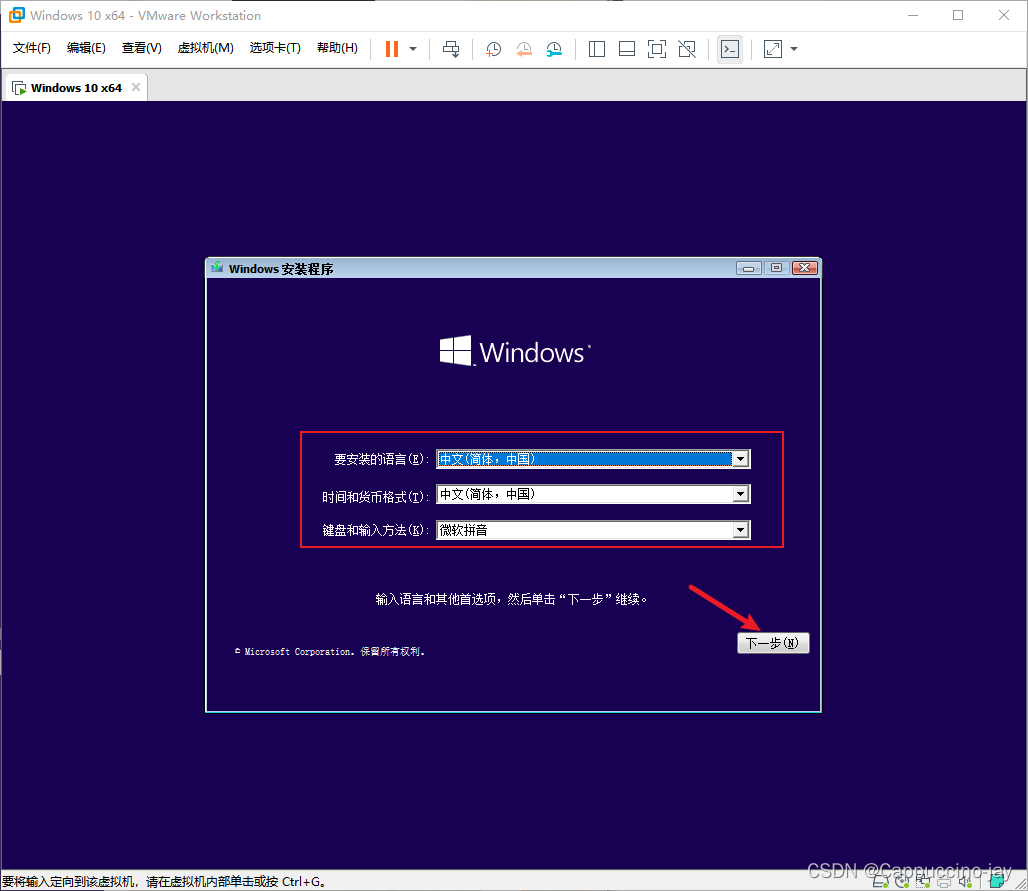Viewport: 1028px width, 891px height.
Task: Close the Windows 10 x64 tab
Action: pyautogui.click(x=136, y=87)
